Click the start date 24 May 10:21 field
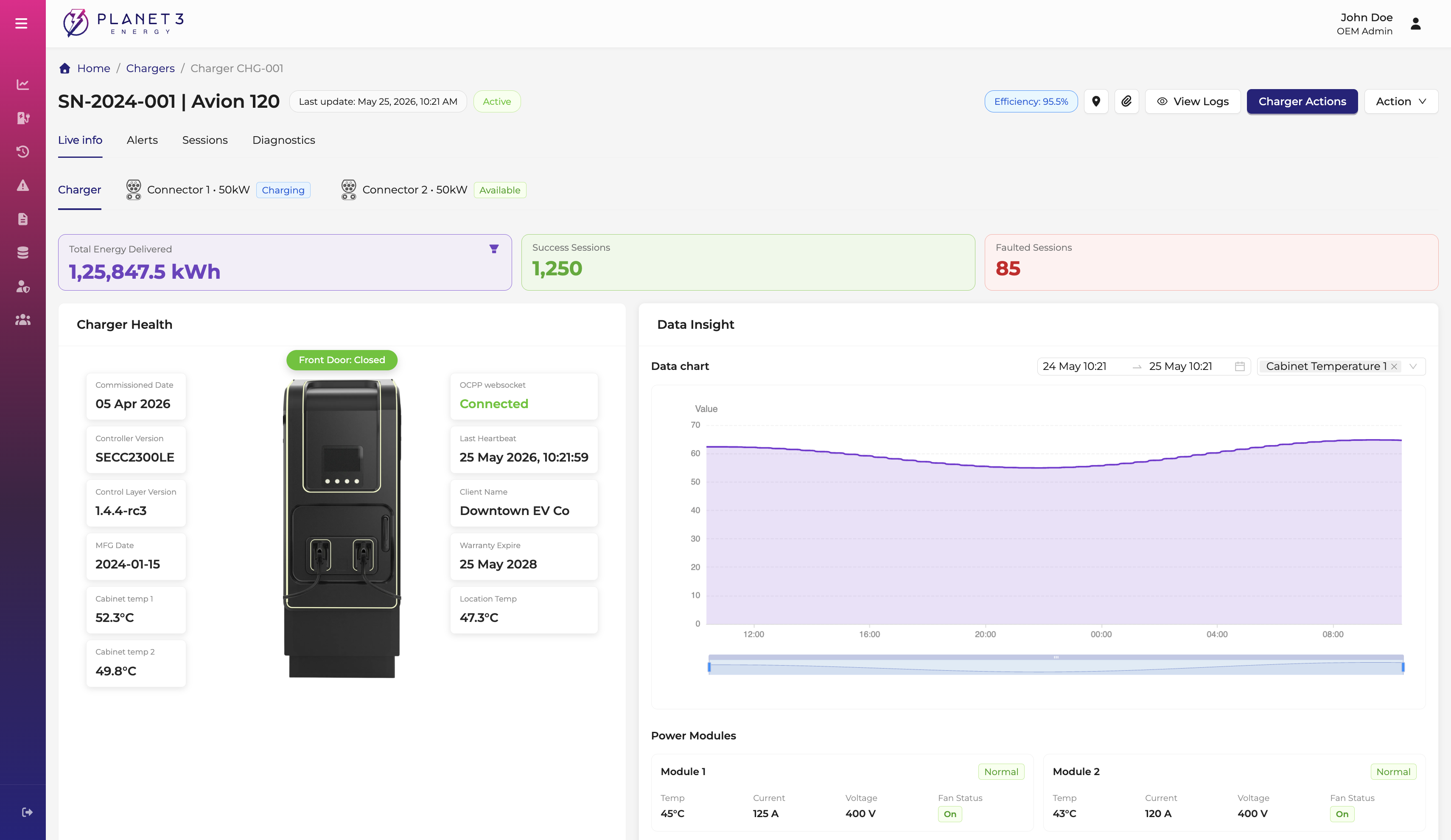The width and height of the screenshot is (1451, 840). [1074, 366]
